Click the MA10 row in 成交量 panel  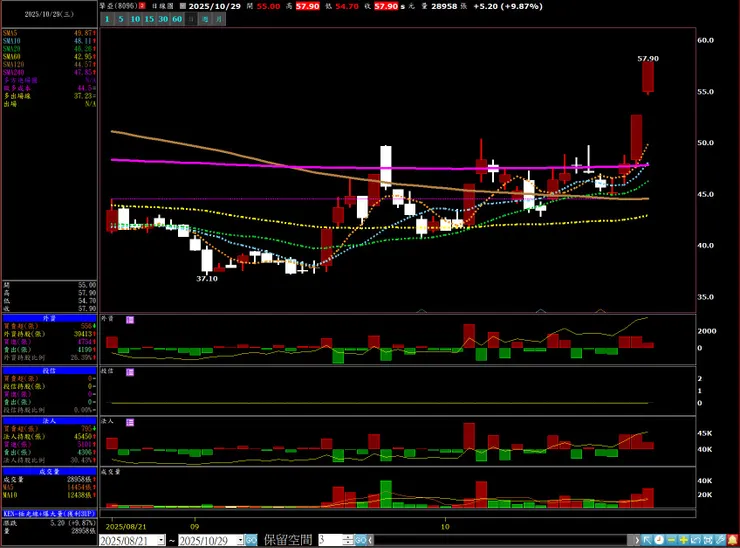50,495
